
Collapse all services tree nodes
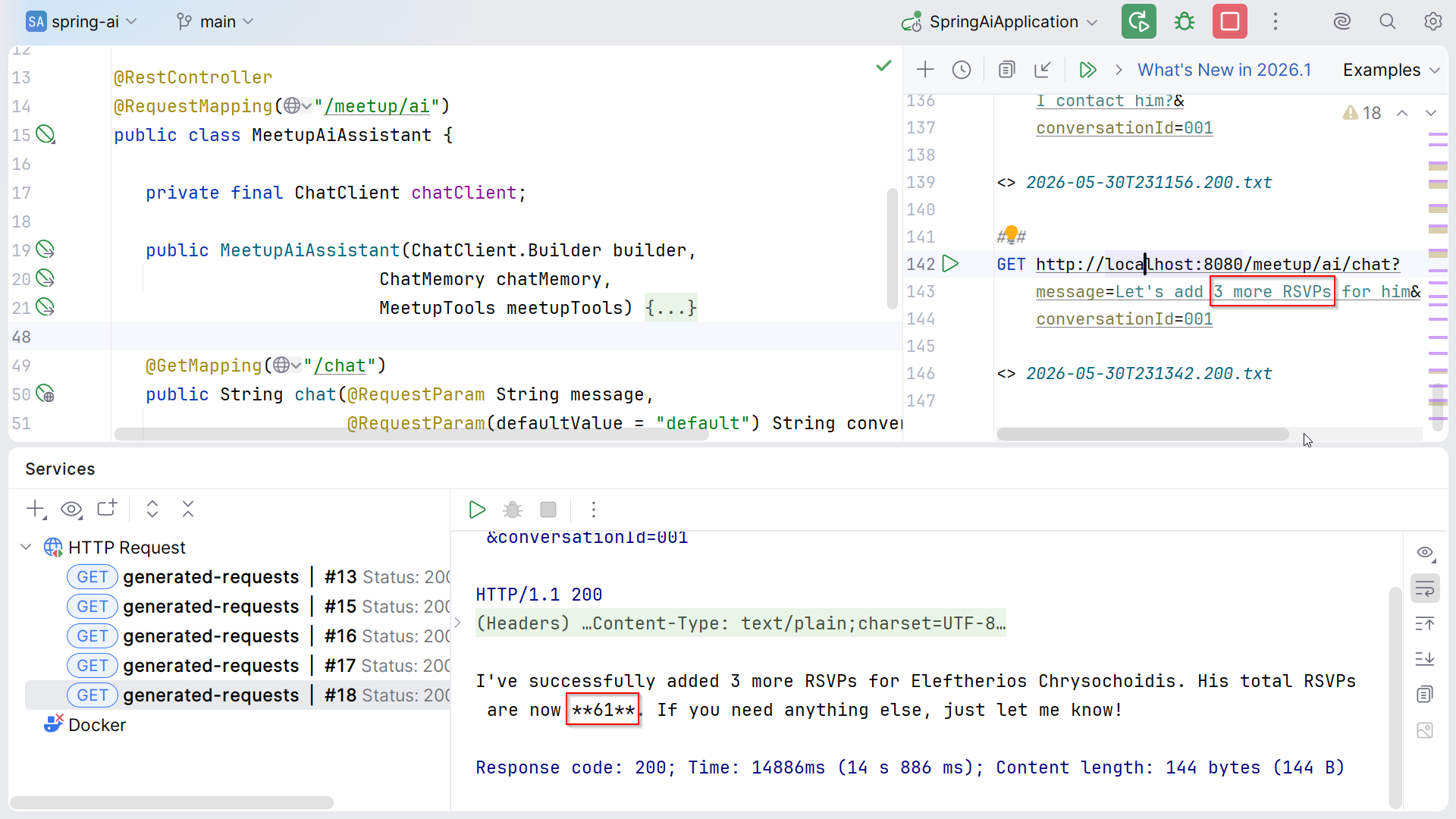pyautogui.click(x=188, y=509)
